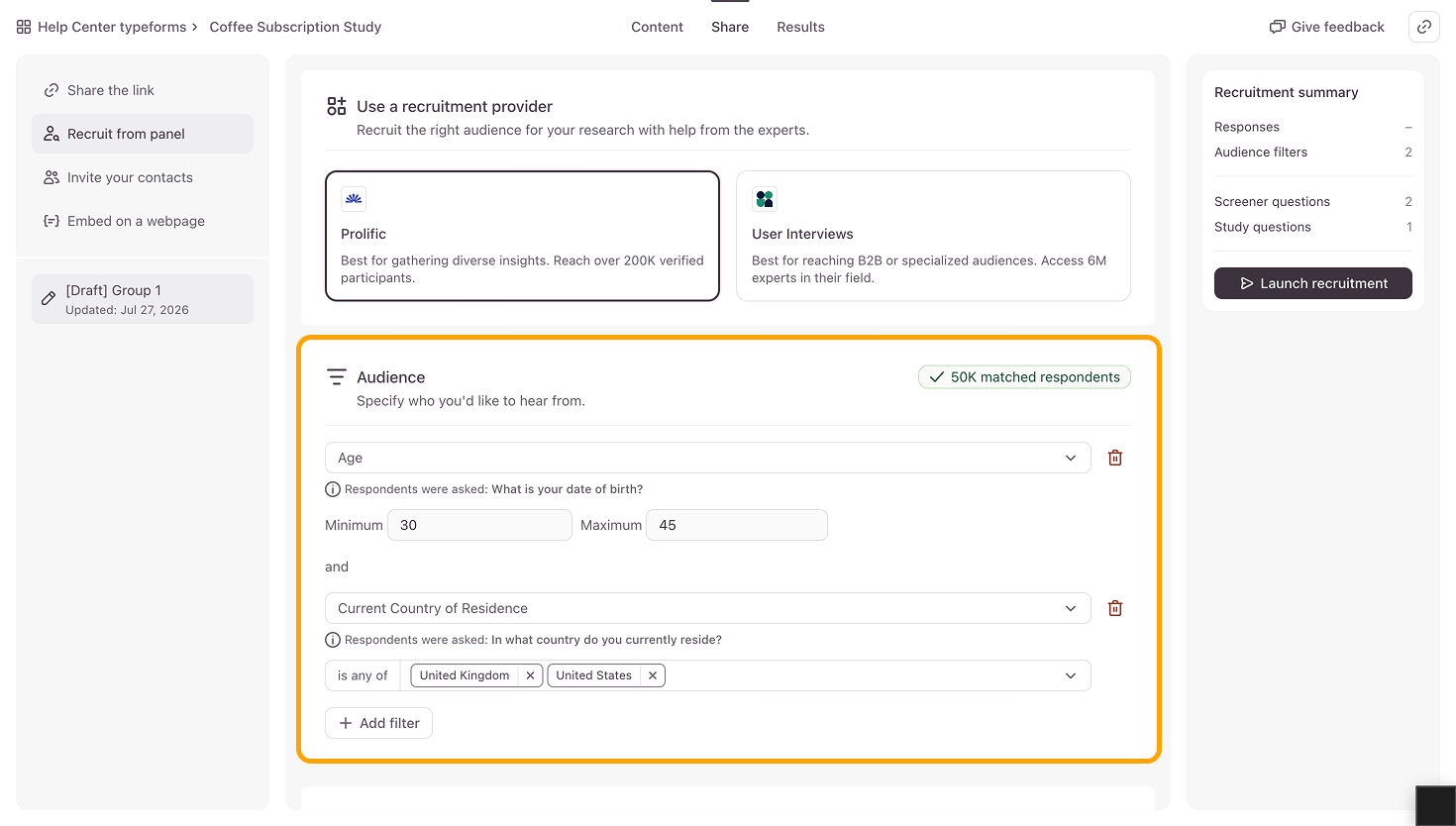Viewport: 1456px width, 826px height.
Task: Click the copy link icon at top right
Action: coord(1423,27)
